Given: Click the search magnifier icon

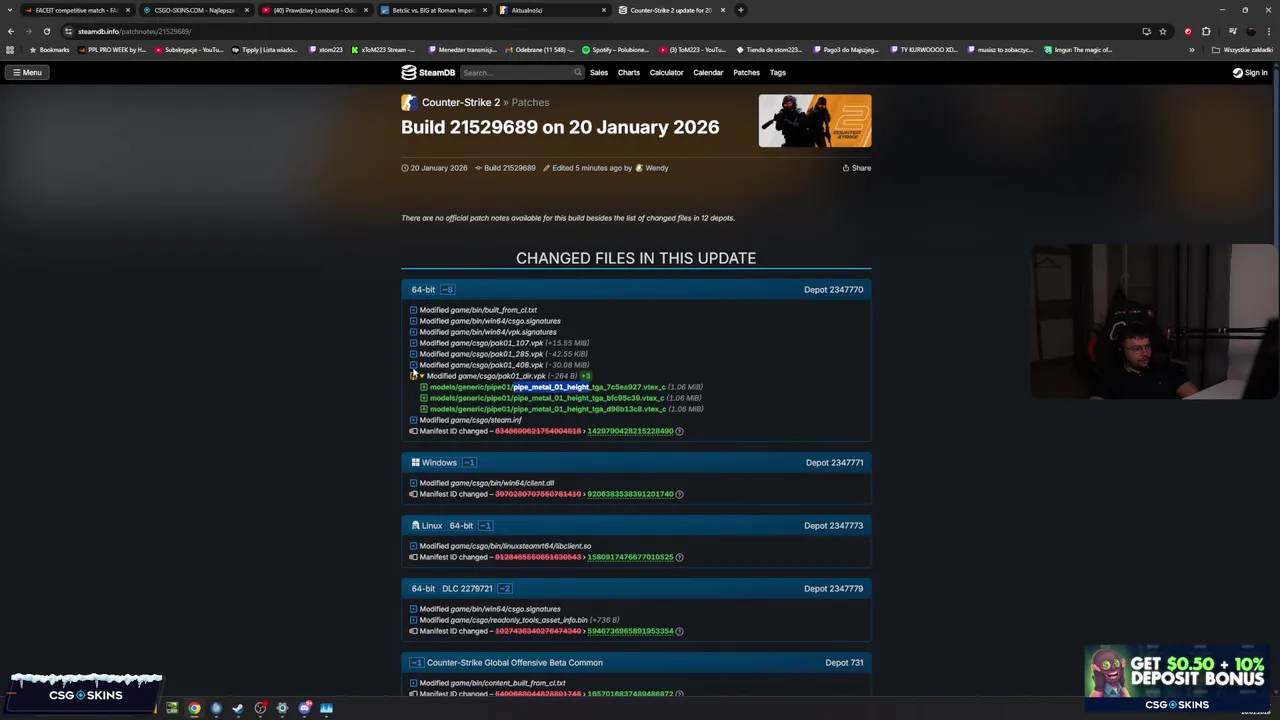Looking at the screenshot, I should point(577,72).
